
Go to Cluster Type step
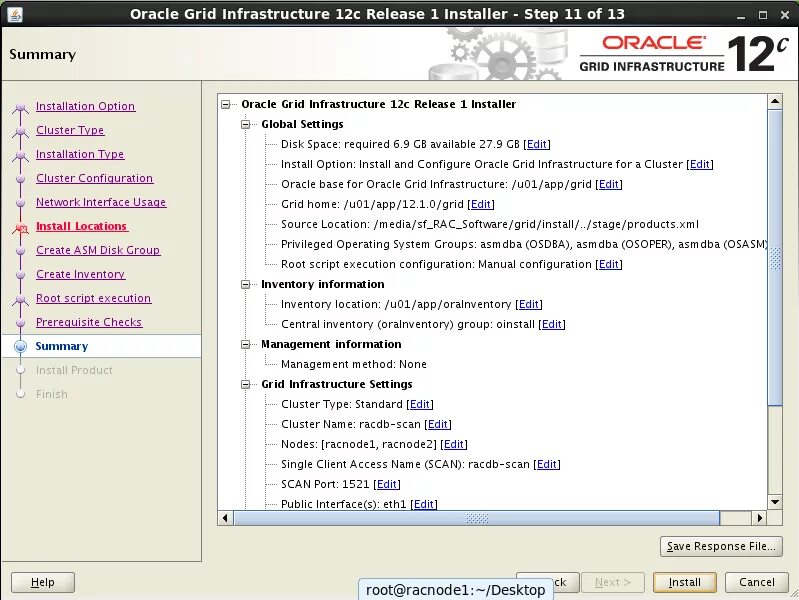pos(70,130)
